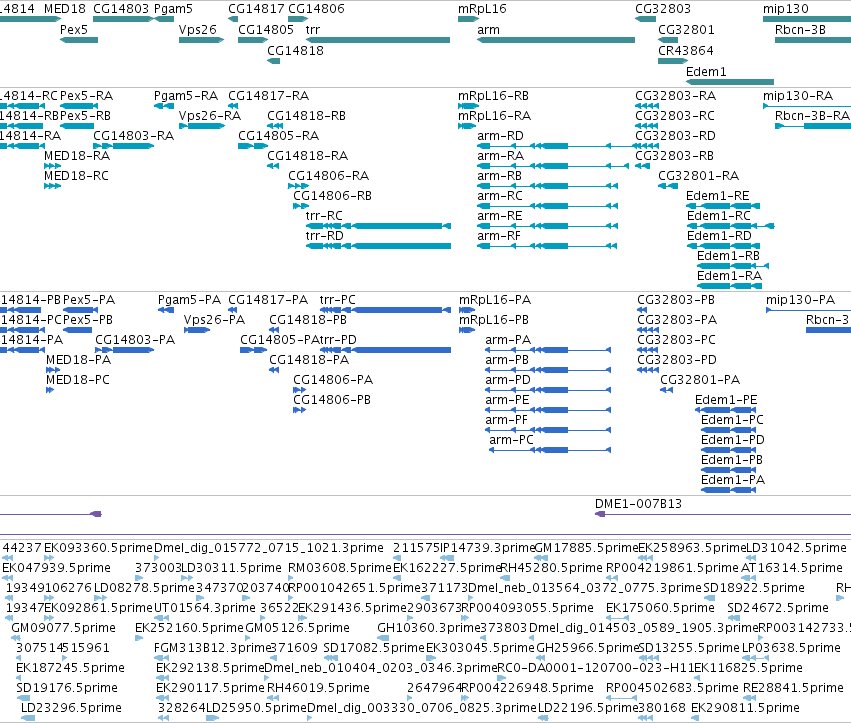Select the SD24672.5prime EST
Screen dimensions: 851x723
[x=733, y=618]
